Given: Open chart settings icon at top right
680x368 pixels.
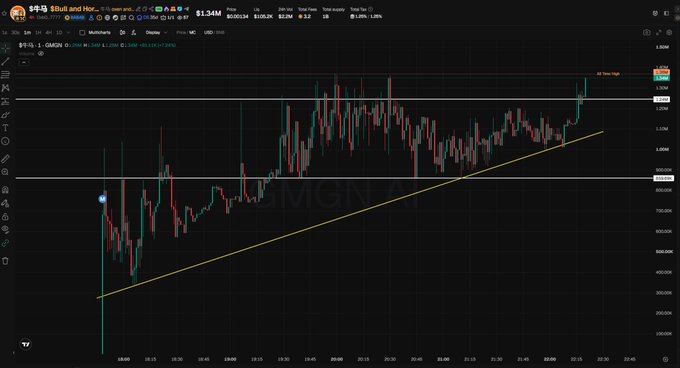Looking at the screenshot, I should coord(669,33).
